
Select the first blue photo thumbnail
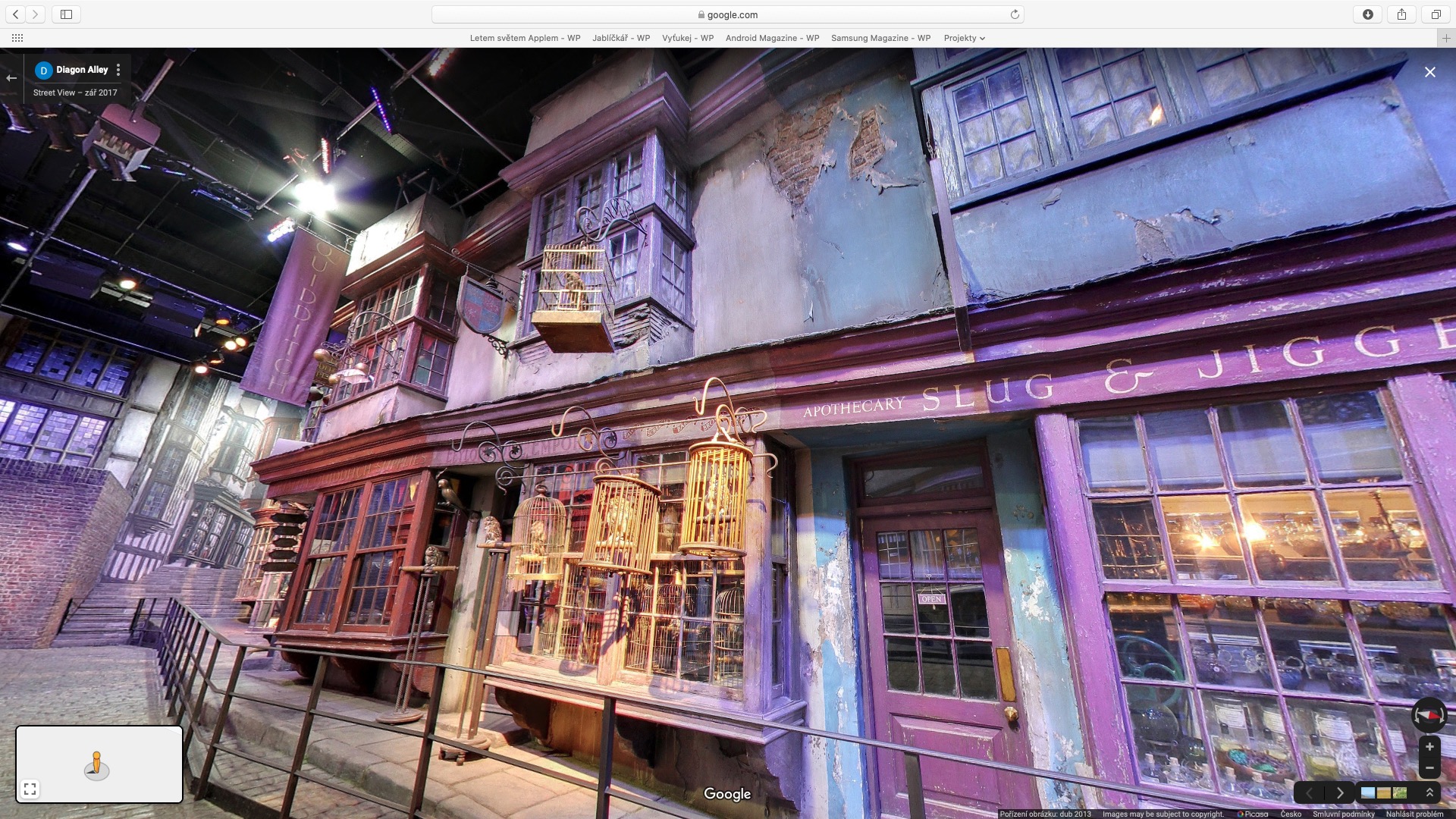[x=1368, y=793]
